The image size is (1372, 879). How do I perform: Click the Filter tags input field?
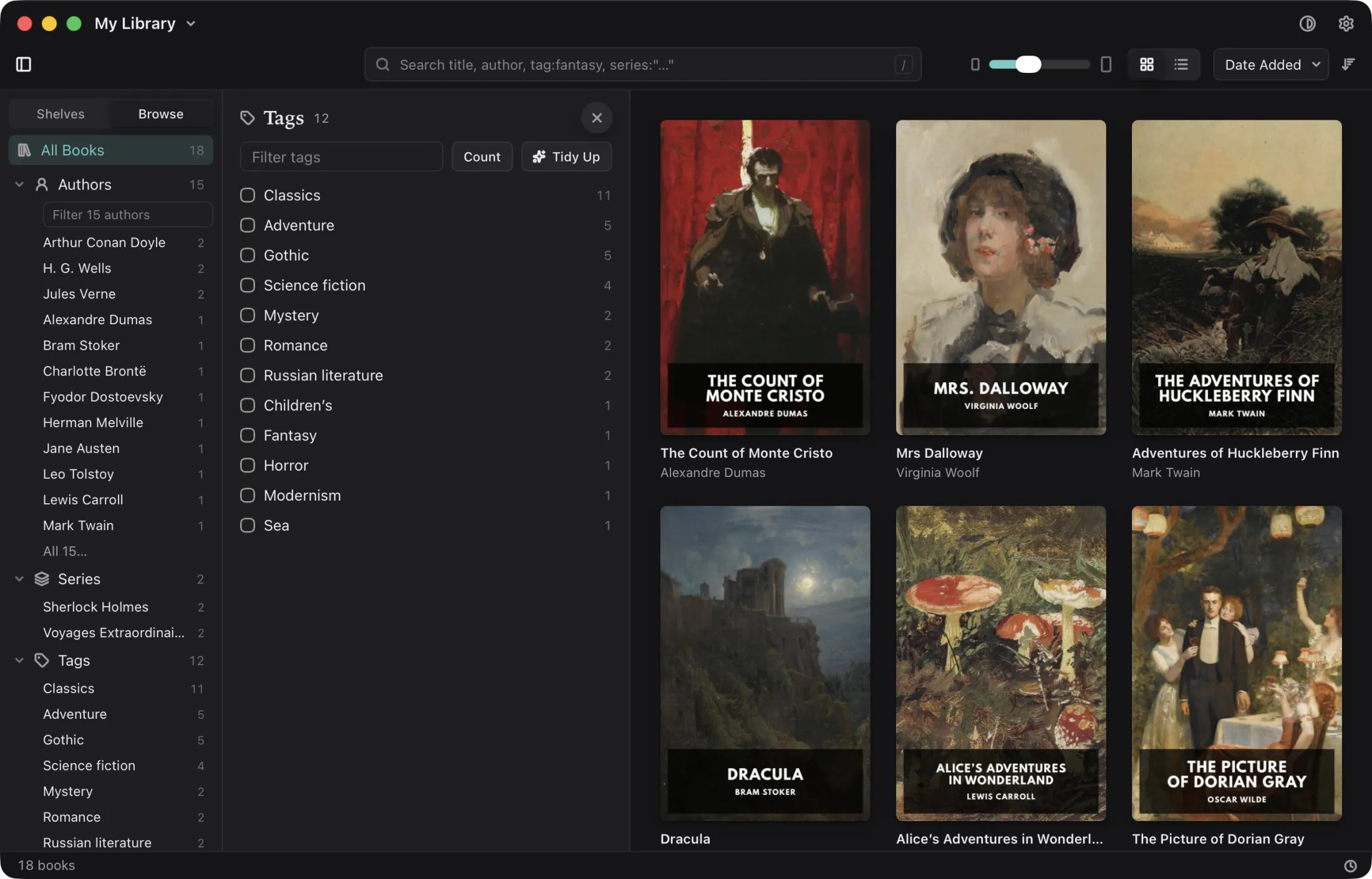tap(341, 156)
